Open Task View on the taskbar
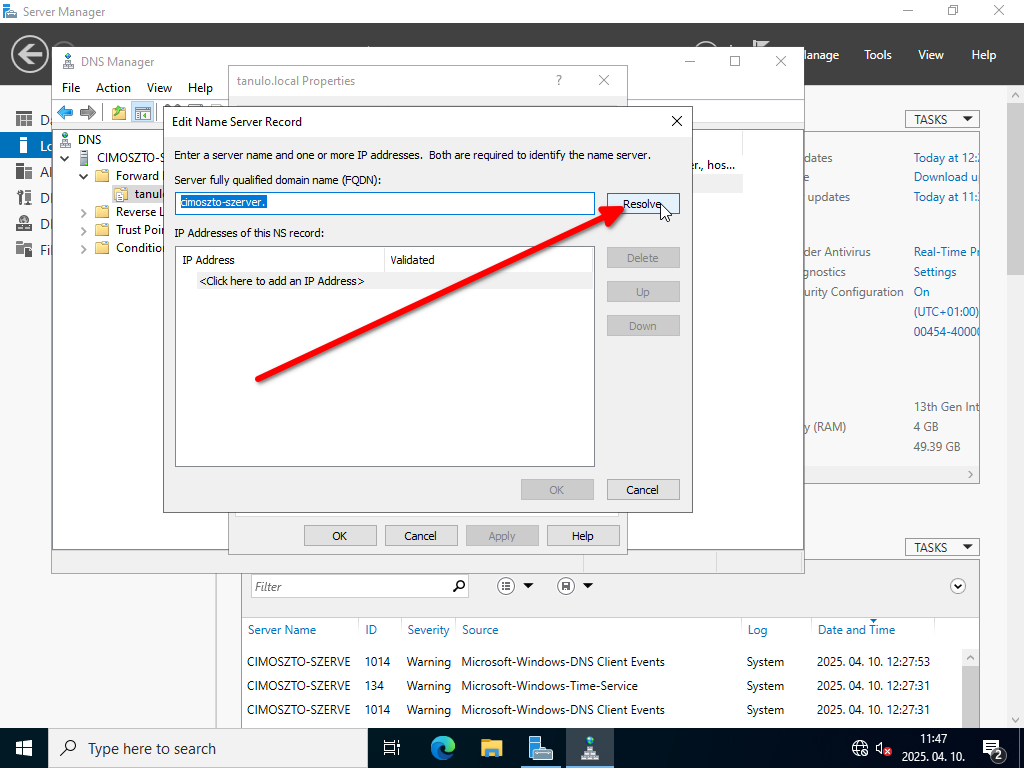This screenshot has width=1024, height=768. pyautogui.click(x=392, y=748)
